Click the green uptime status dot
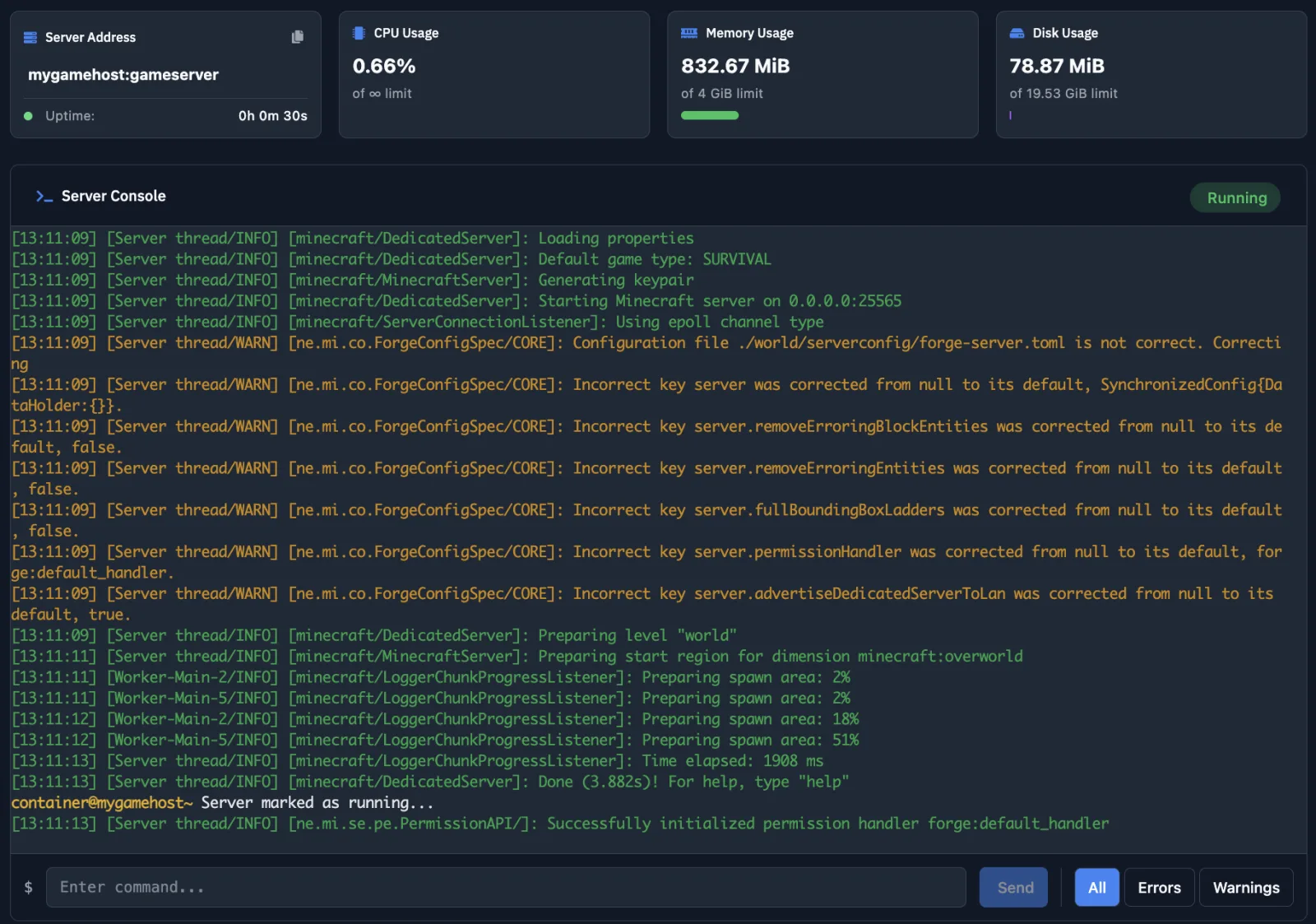The height and width of the screenshot is (924, 1316). [x=28, y=116]
